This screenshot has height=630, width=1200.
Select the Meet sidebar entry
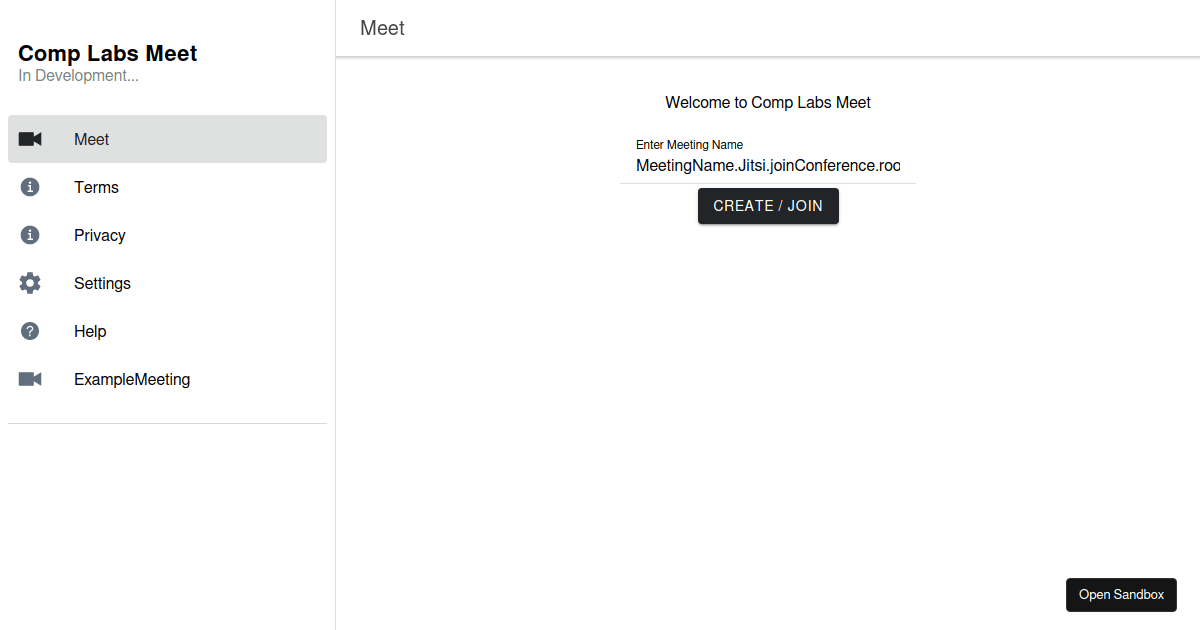point(91,139)
